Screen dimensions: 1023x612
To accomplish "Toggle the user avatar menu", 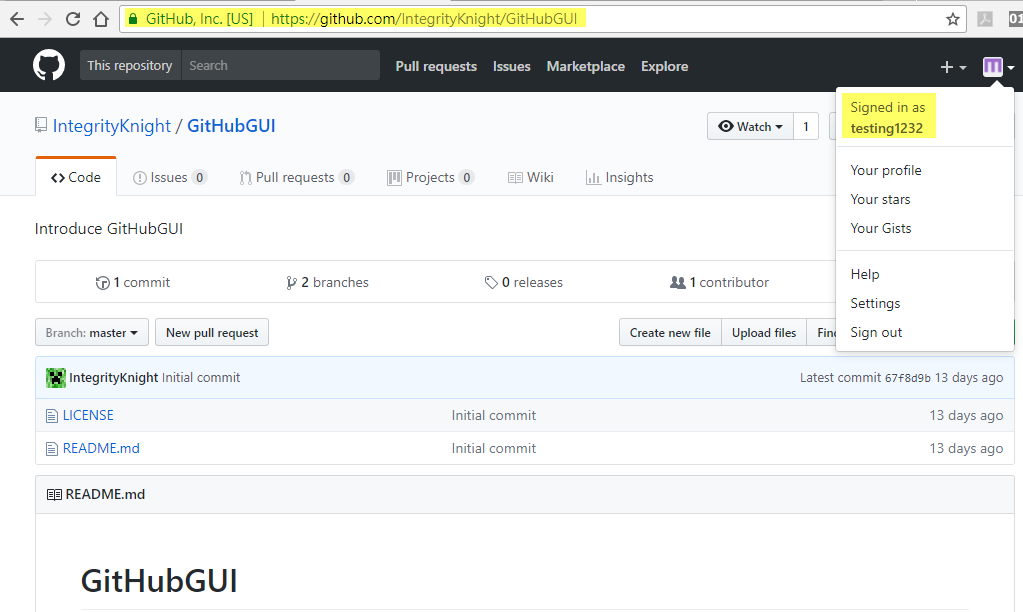I will tap(998, 67).
